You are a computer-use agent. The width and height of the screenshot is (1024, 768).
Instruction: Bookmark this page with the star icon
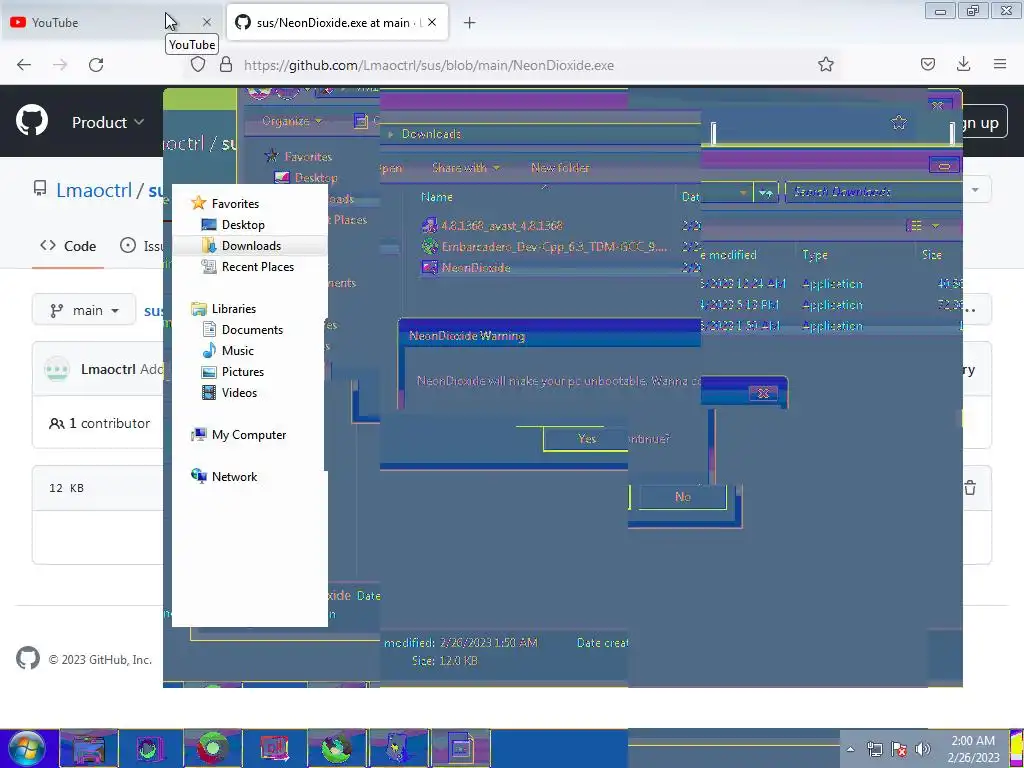click(x=826, y=65)
